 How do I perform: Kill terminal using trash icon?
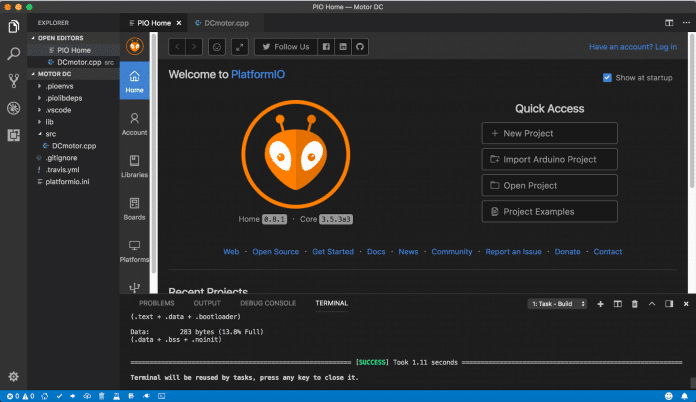[x=634, y=303]
